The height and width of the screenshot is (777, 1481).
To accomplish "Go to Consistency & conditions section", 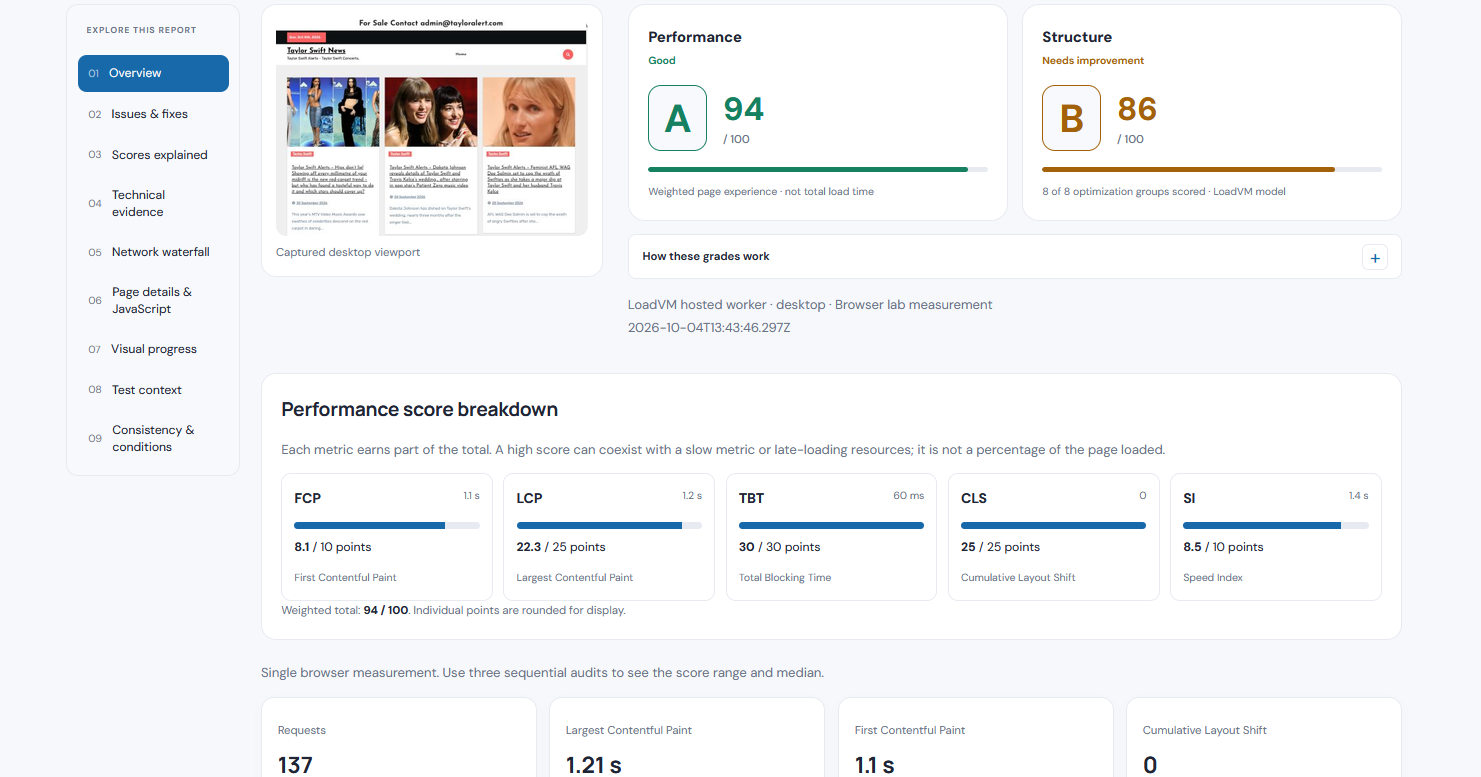I will click(153, 438).
